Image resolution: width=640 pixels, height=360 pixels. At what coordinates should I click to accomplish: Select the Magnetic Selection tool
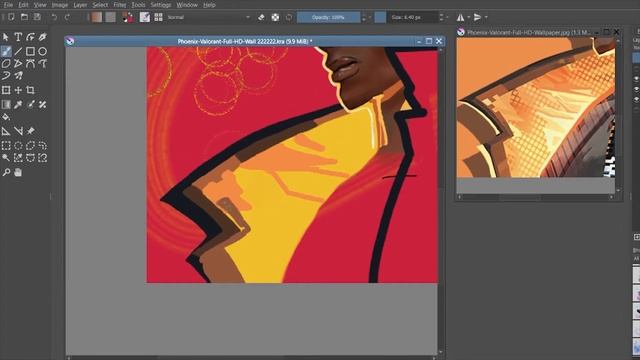point(42,158)
